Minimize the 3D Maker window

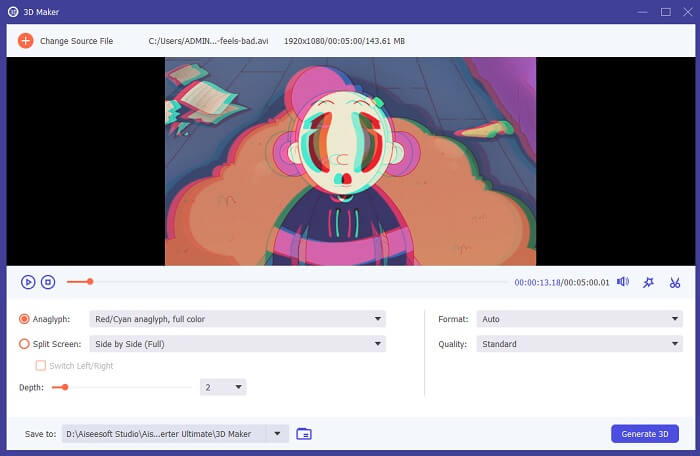[x=642, y=12]
